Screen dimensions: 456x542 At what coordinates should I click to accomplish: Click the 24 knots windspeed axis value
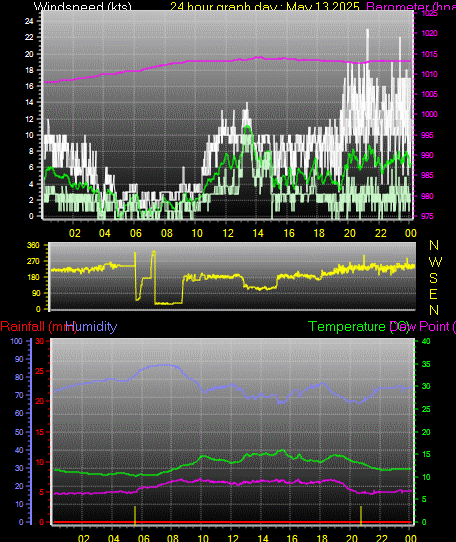pyautogui.click(x=29, y=21)
